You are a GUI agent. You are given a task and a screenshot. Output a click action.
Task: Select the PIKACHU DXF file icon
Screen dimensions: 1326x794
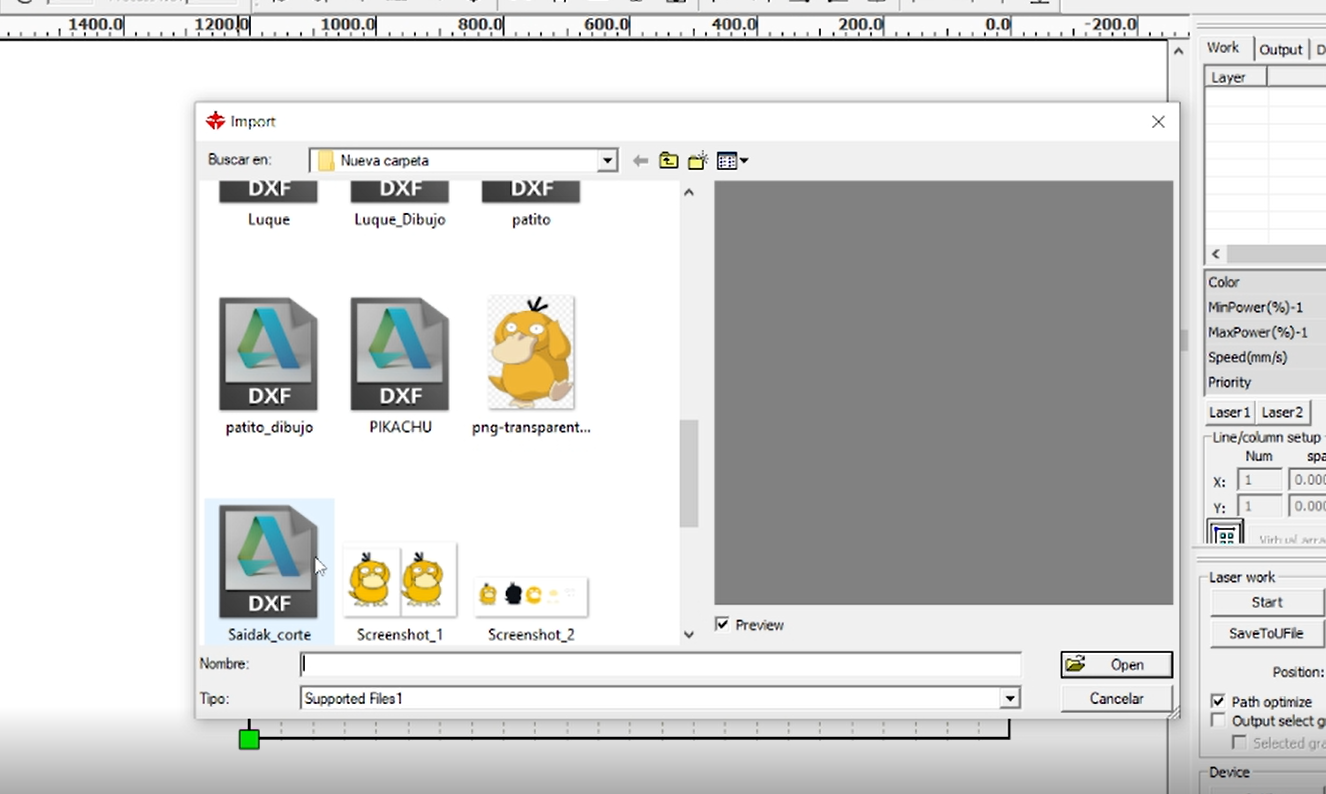coord(400,355)
